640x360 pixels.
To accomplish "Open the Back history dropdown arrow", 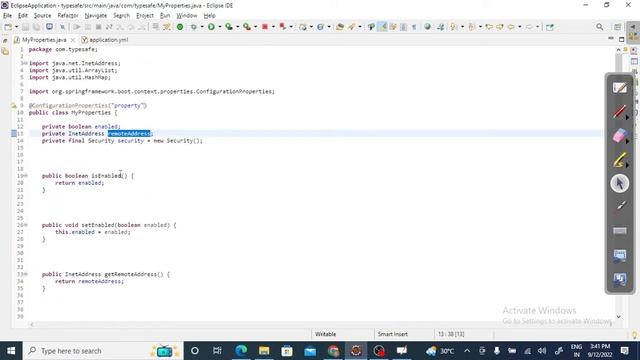I will [x=520, y=27].
